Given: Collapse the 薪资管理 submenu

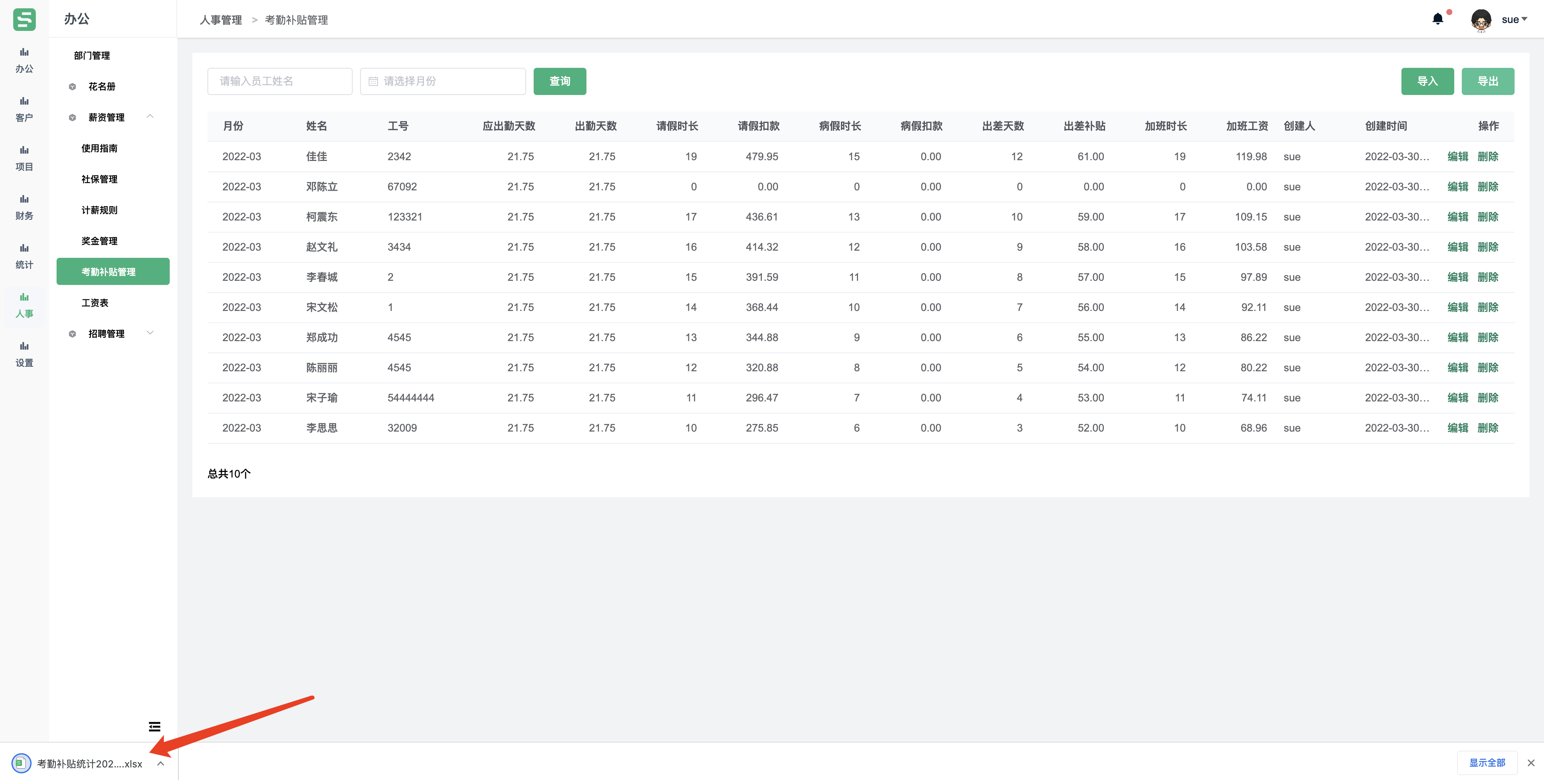Looking at the screenshot, I should point(150,117).
